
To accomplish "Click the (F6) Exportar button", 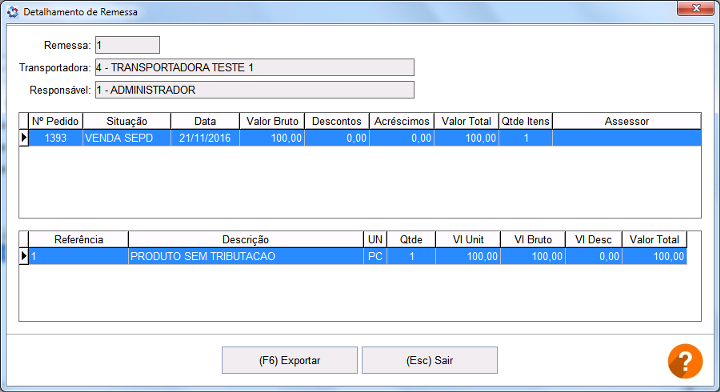I will 290,360.
